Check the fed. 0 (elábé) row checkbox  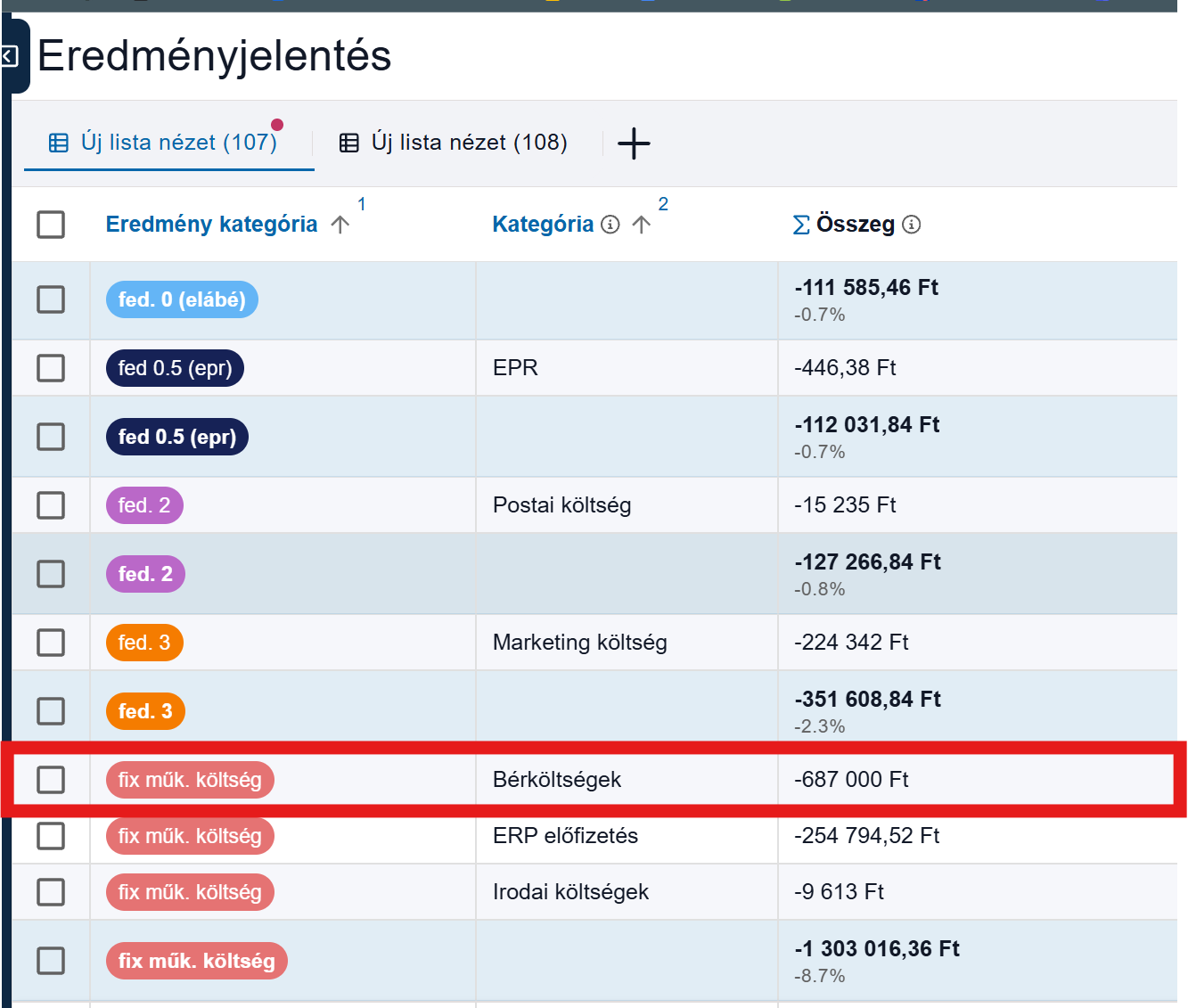coord(51,299)
